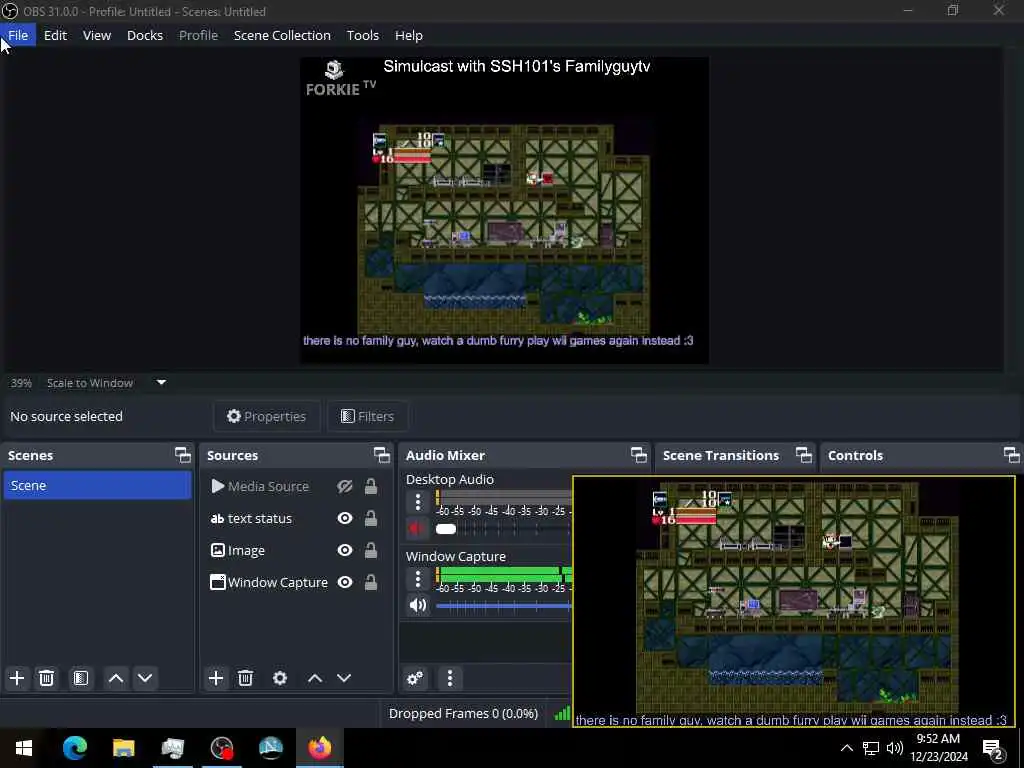The width and height of the screenshot is (1024, 768).
Task: Pop out the Controls dock
Action: pyautogui.click(x=1012, y=455)
